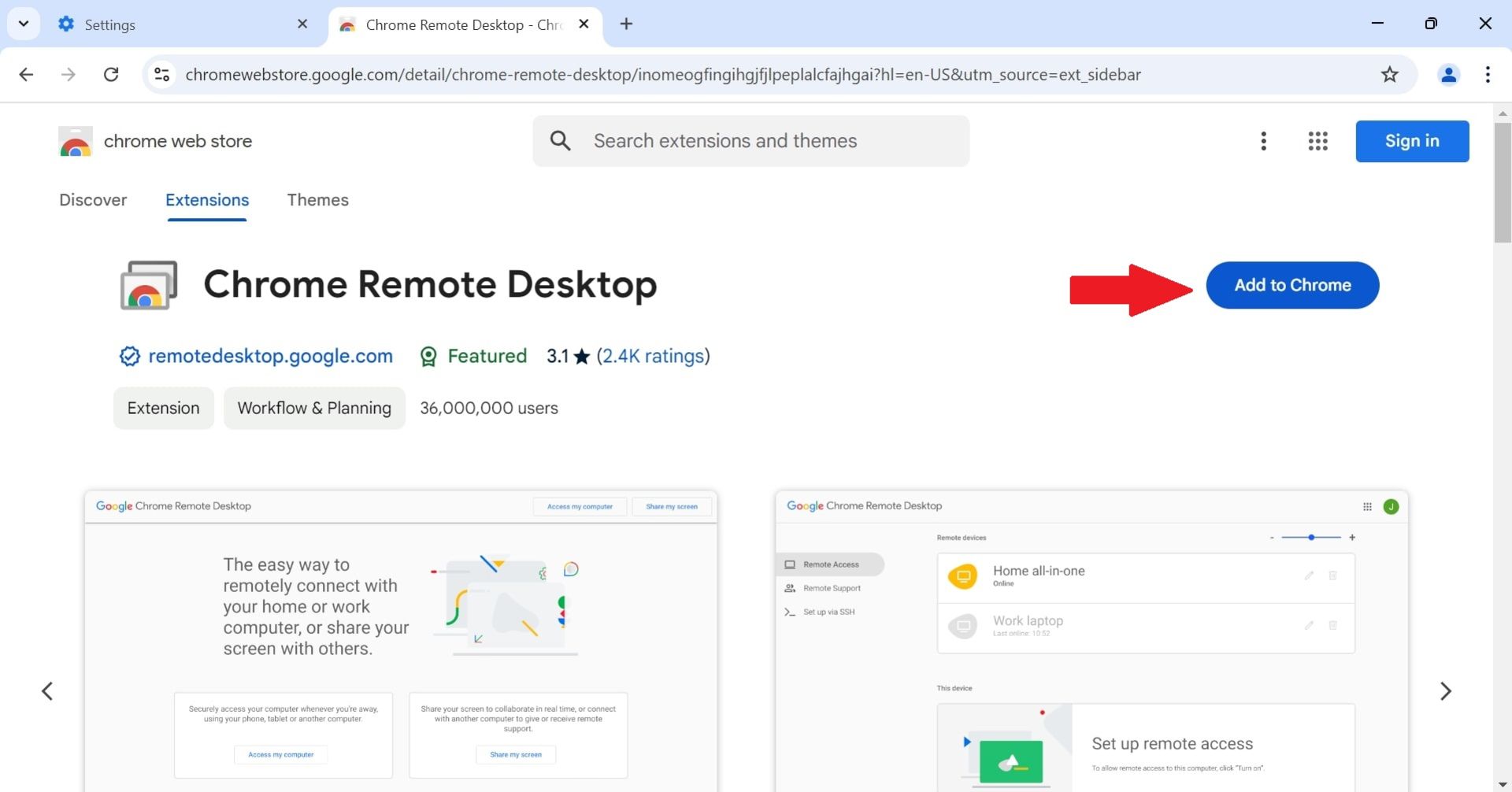Show previous screenshot with left arrow

point(47,691)
